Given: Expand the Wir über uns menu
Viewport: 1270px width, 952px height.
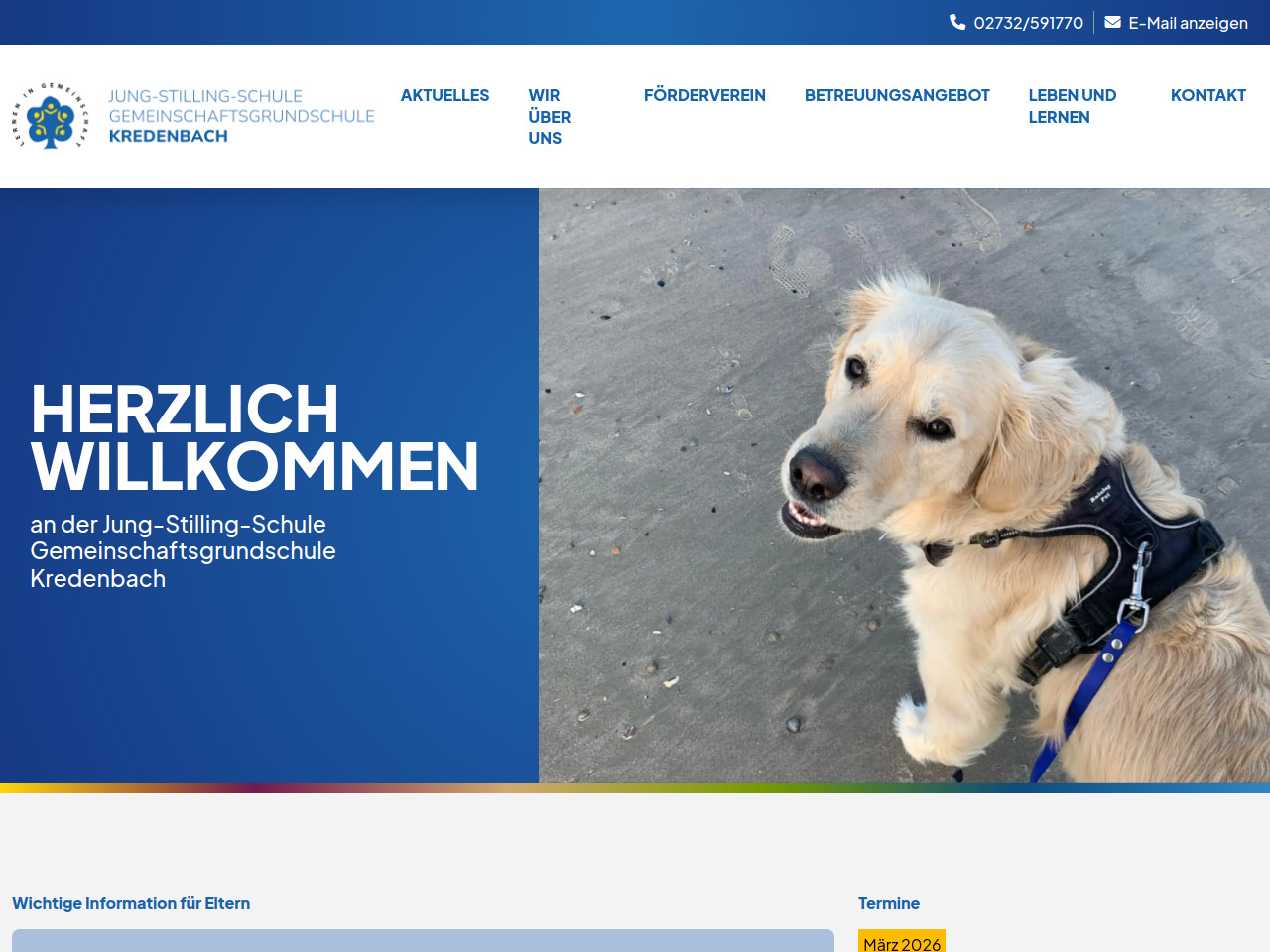Looking at the screenshot, I should click(549, 117).
